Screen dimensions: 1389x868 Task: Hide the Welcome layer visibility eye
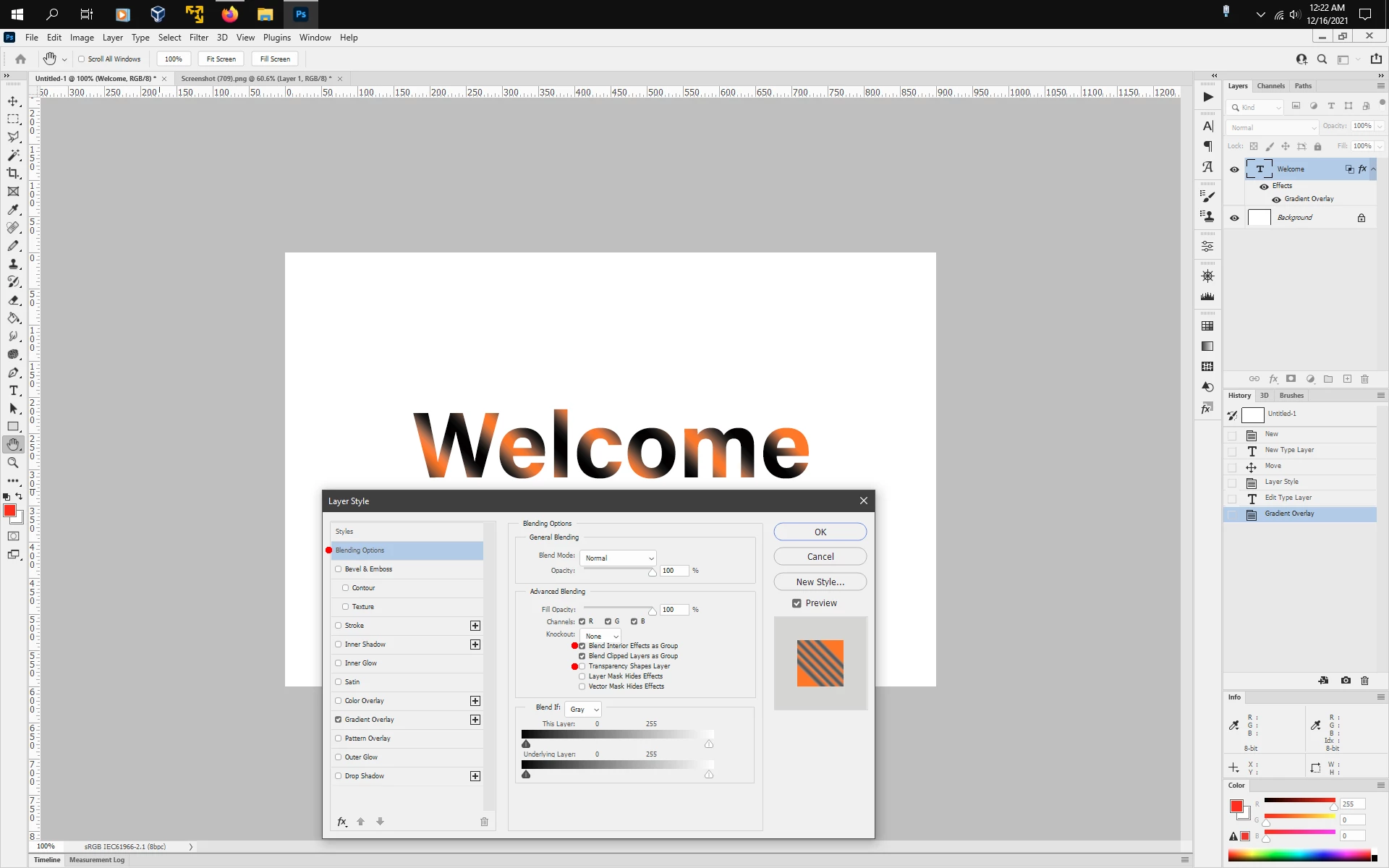click(x=1234, y=169)
